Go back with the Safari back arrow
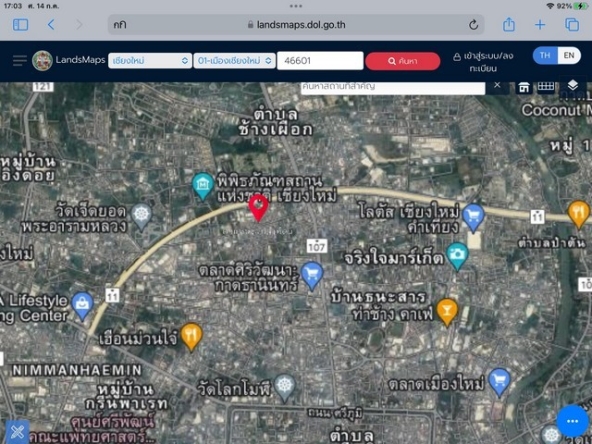Screen dimensions: 592x444 pos(51,25)
